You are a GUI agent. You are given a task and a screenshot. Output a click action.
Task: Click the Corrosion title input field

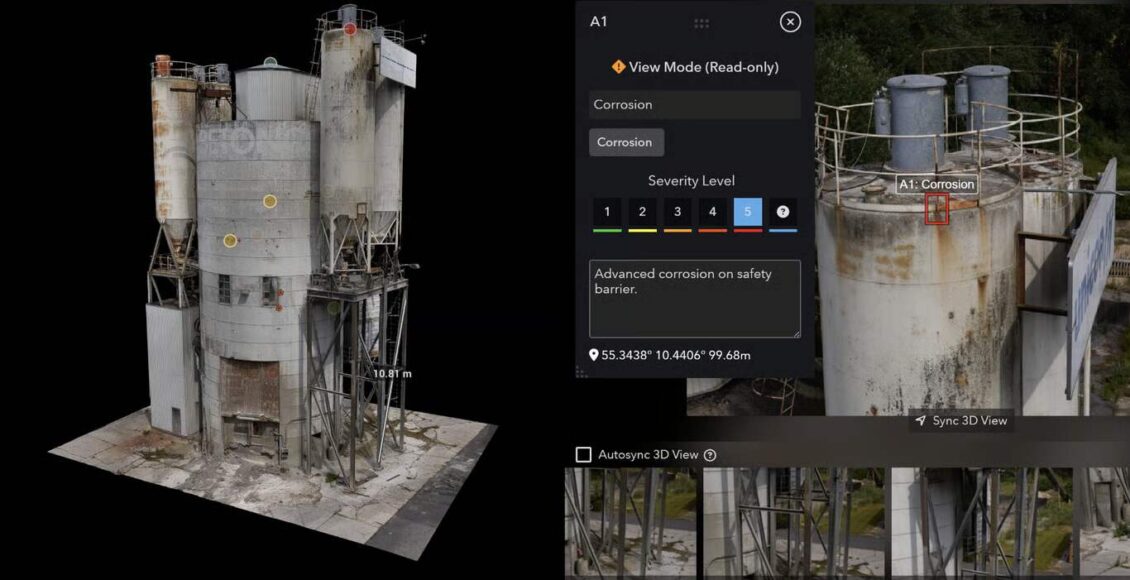point(695,104)
